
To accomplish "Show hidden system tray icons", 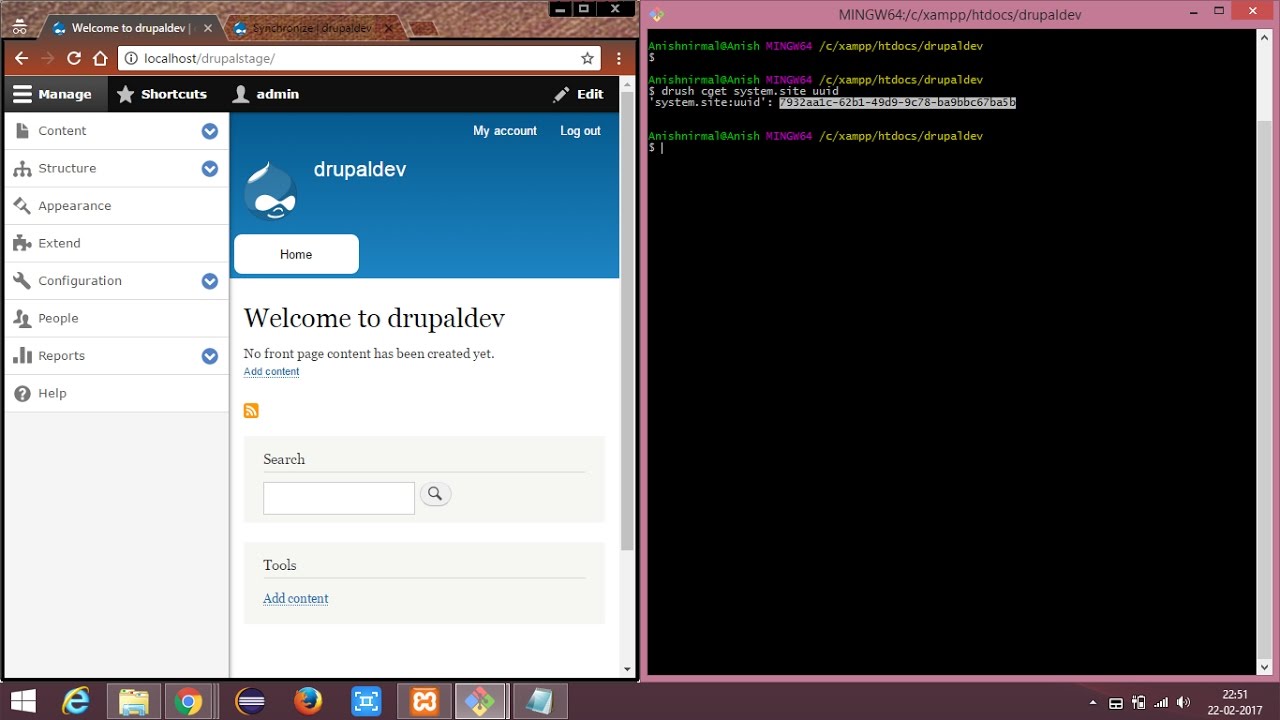I will coord(1092,702).
